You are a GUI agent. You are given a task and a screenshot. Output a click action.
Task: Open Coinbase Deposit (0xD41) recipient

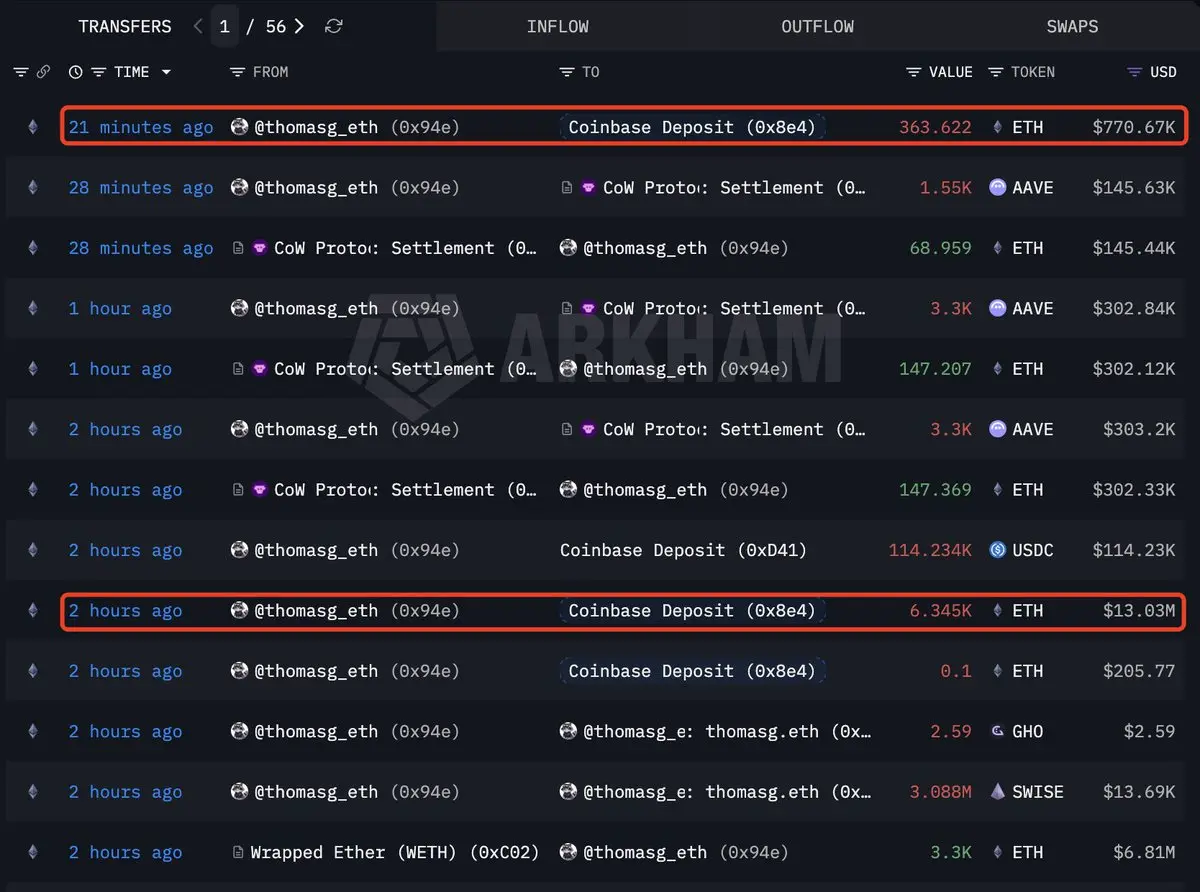[x=683, y=550]
